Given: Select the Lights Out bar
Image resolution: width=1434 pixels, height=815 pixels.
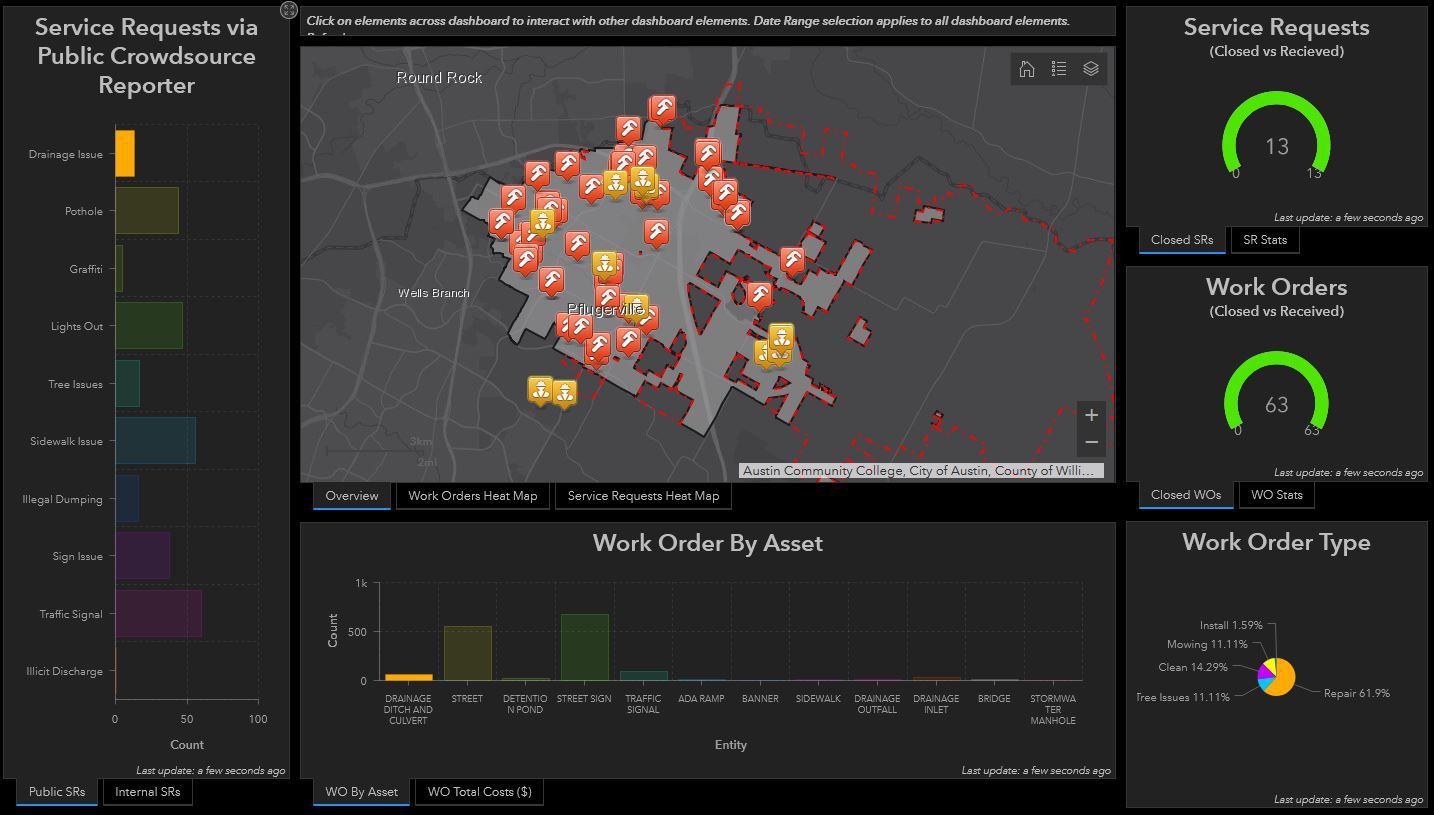Looking at the screenshot, I should click(x=149, y=326).
